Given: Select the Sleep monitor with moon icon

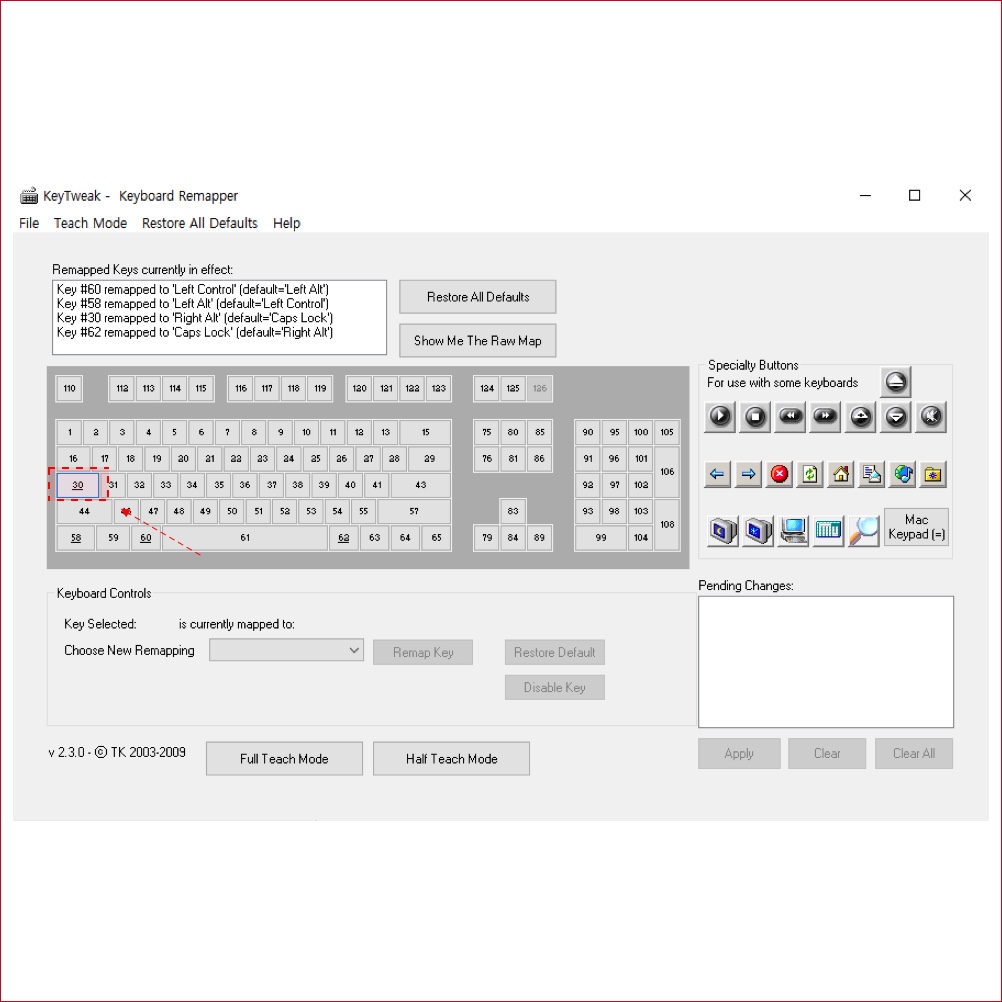Looking at the screenshot, I should point(723,530).
